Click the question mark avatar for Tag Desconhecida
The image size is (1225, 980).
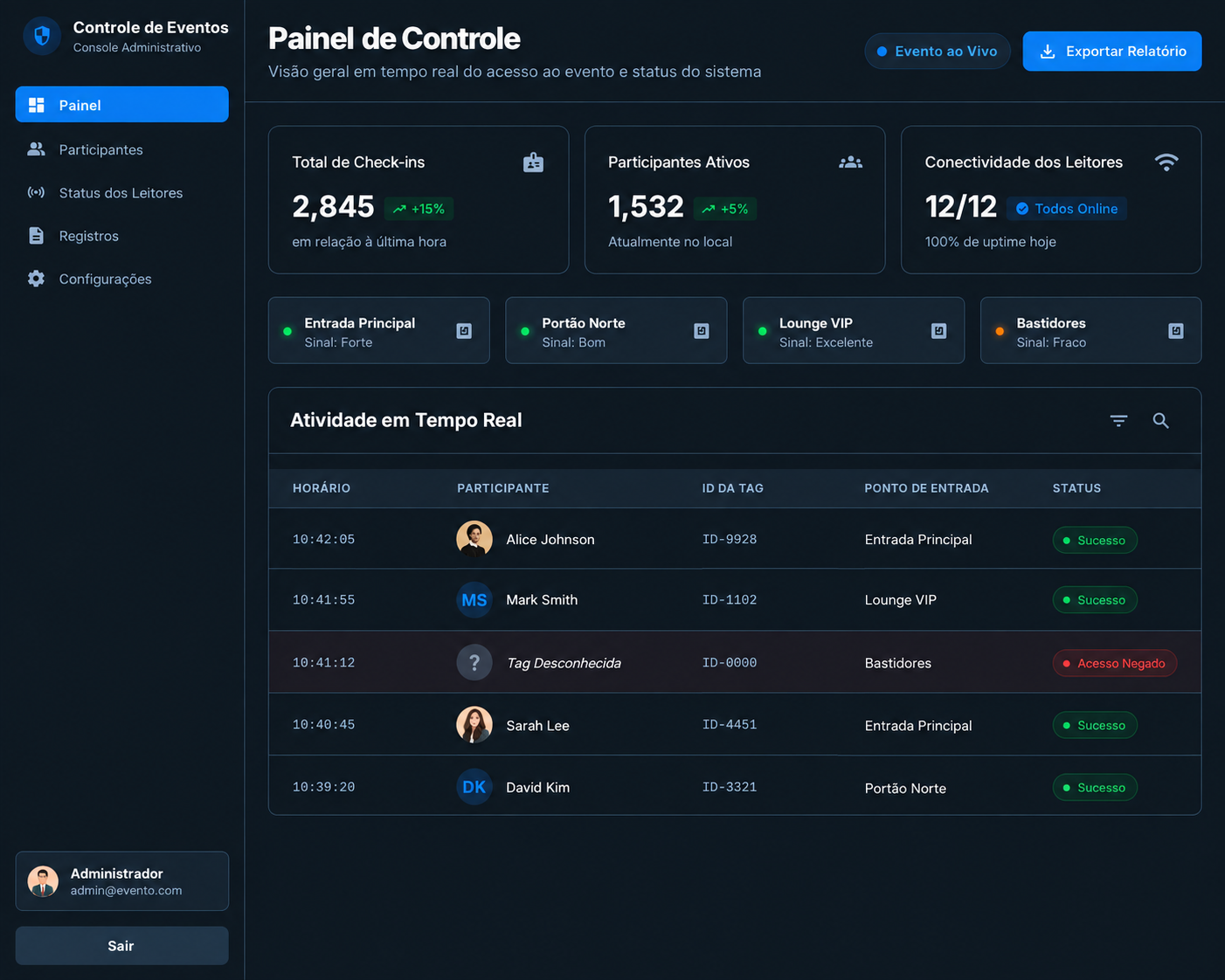[474, 663]
